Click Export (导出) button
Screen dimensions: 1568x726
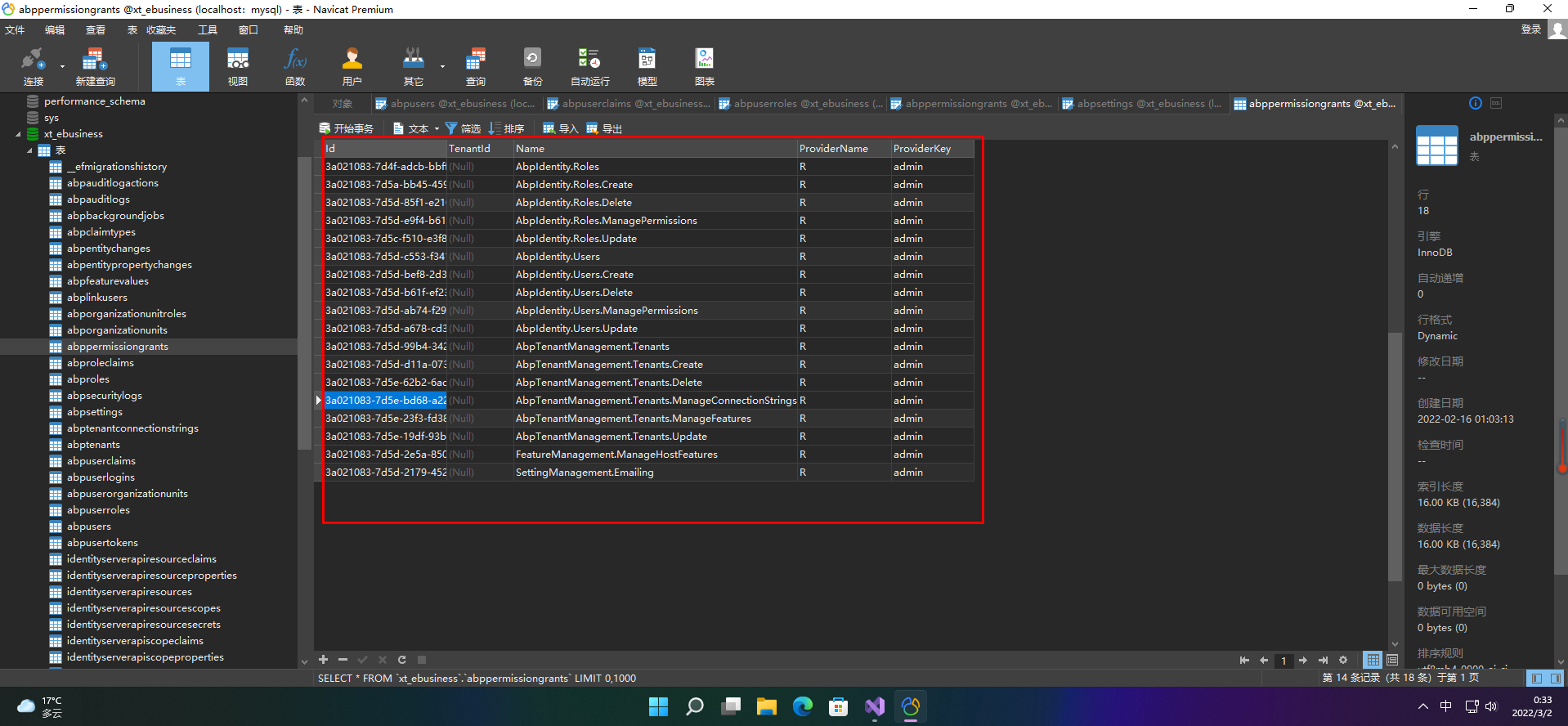pos(604,128)
